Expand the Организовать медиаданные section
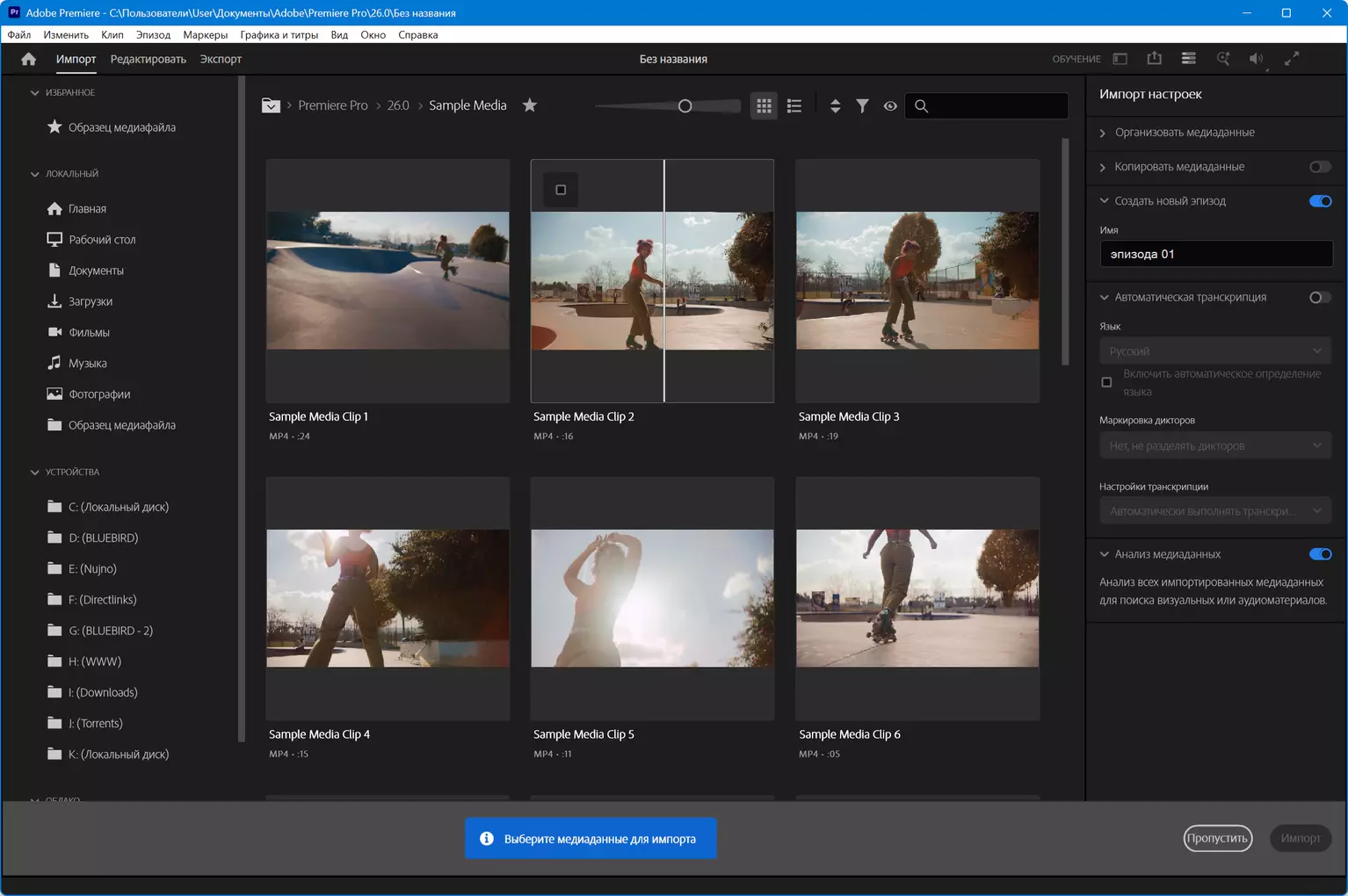 point(1104,133)
